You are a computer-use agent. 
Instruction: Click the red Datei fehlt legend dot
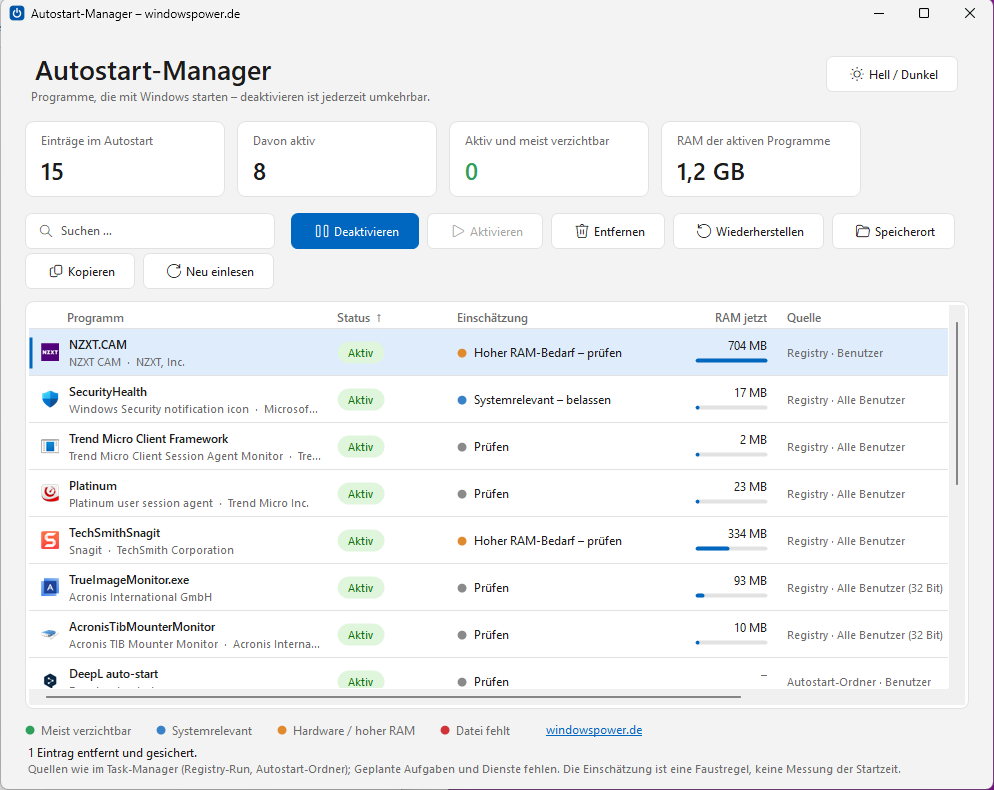tap(445, 730)
